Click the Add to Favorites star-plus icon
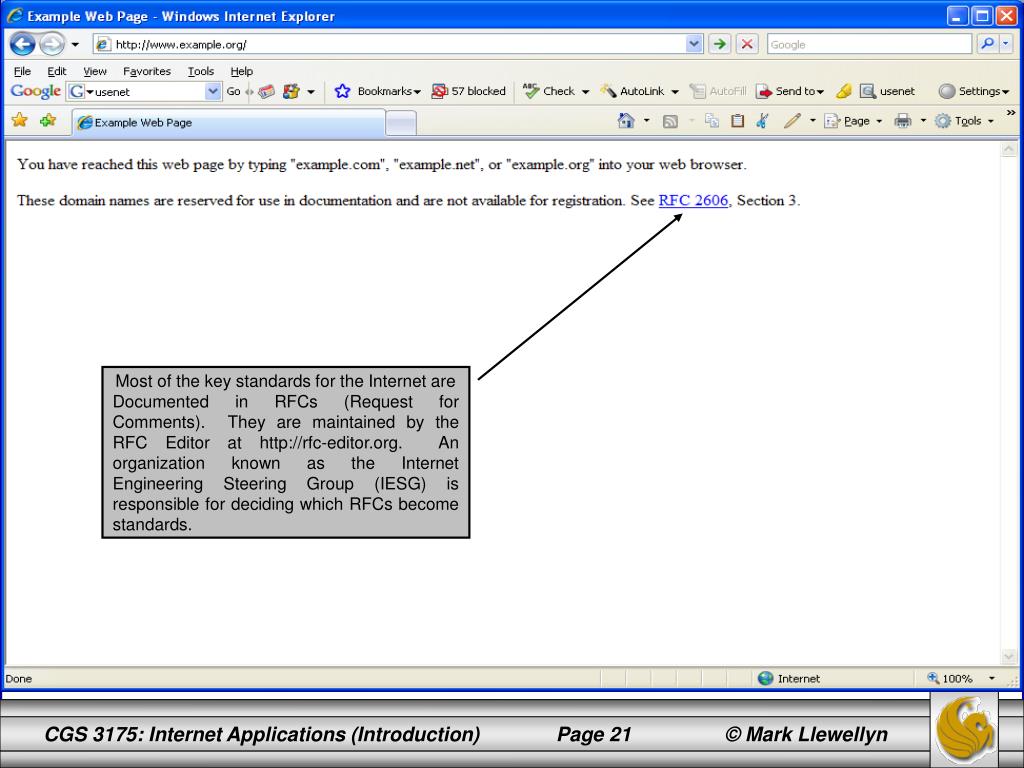 coord(48,120)
